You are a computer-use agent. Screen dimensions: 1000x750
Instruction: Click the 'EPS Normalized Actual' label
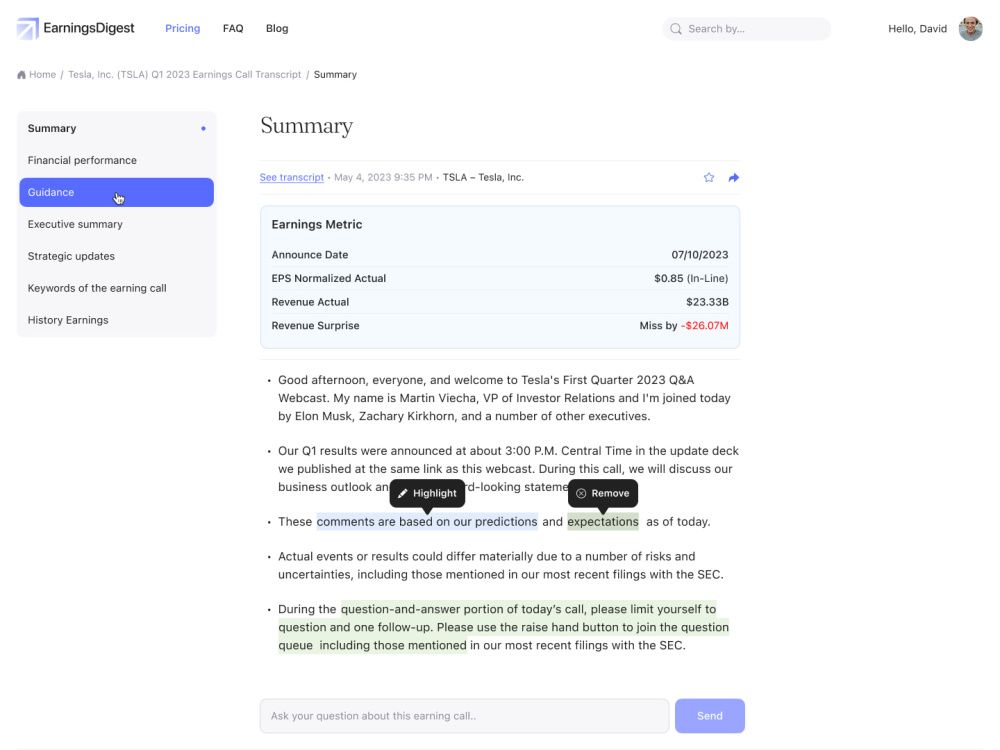(x=328, y=278)
